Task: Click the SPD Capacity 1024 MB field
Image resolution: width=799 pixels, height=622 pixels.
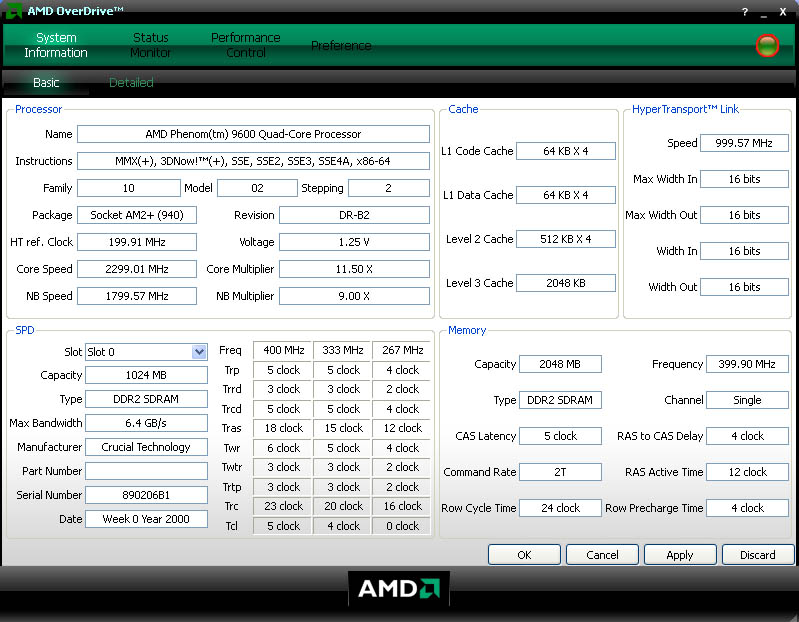Action: tap(146, 375)
